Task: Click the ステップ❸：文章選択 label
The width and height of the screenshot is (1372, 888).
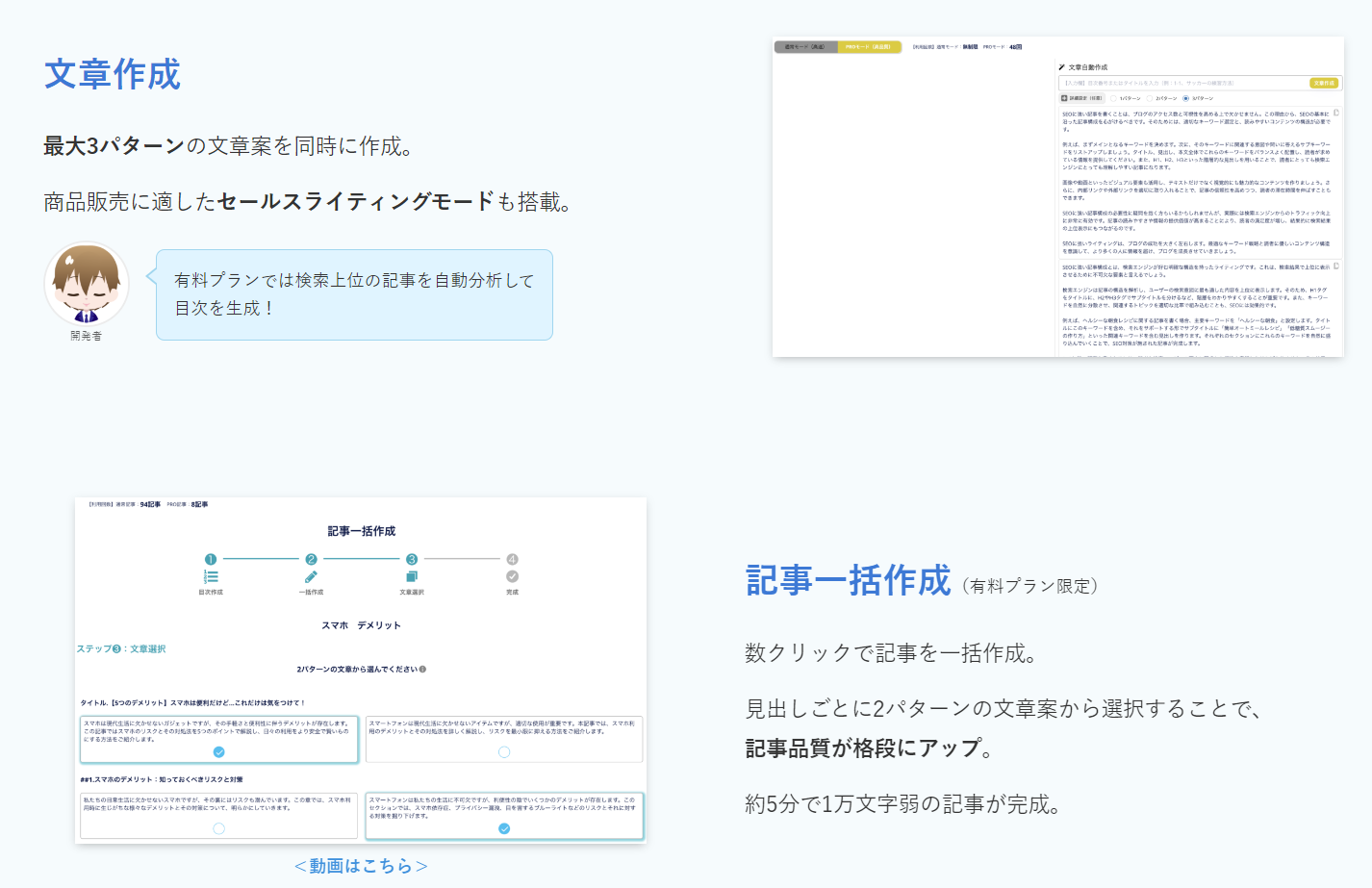Action: click(x=121, y=649)
